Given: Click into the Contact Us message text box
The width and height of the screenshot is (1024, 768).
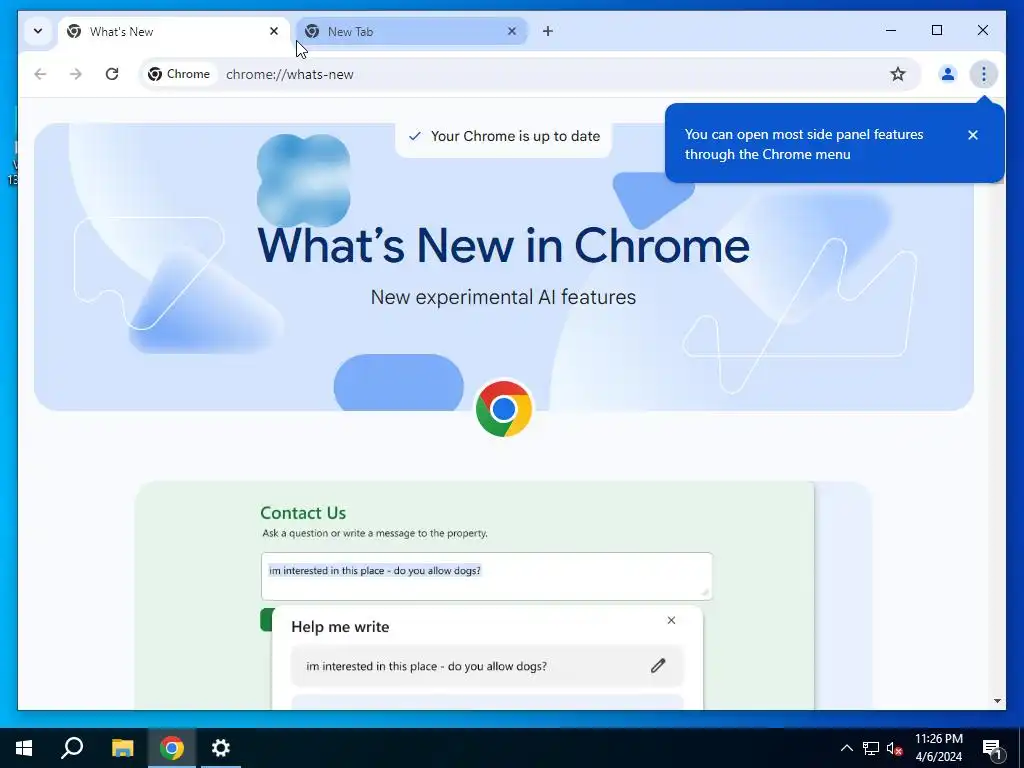Looking at the screenshot, I should [x=487, y=576].
